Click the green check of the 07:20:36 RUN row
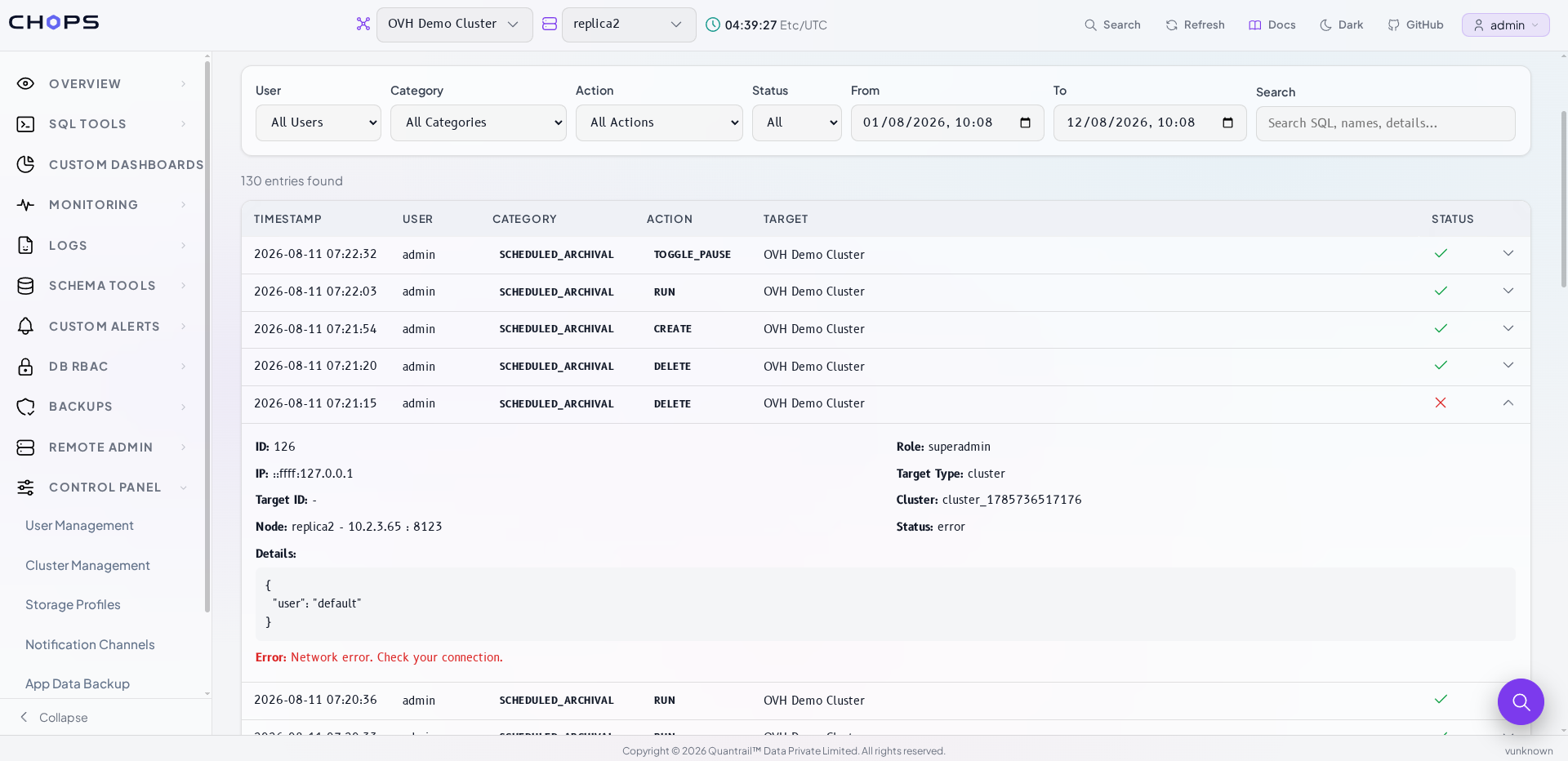 1441,700
